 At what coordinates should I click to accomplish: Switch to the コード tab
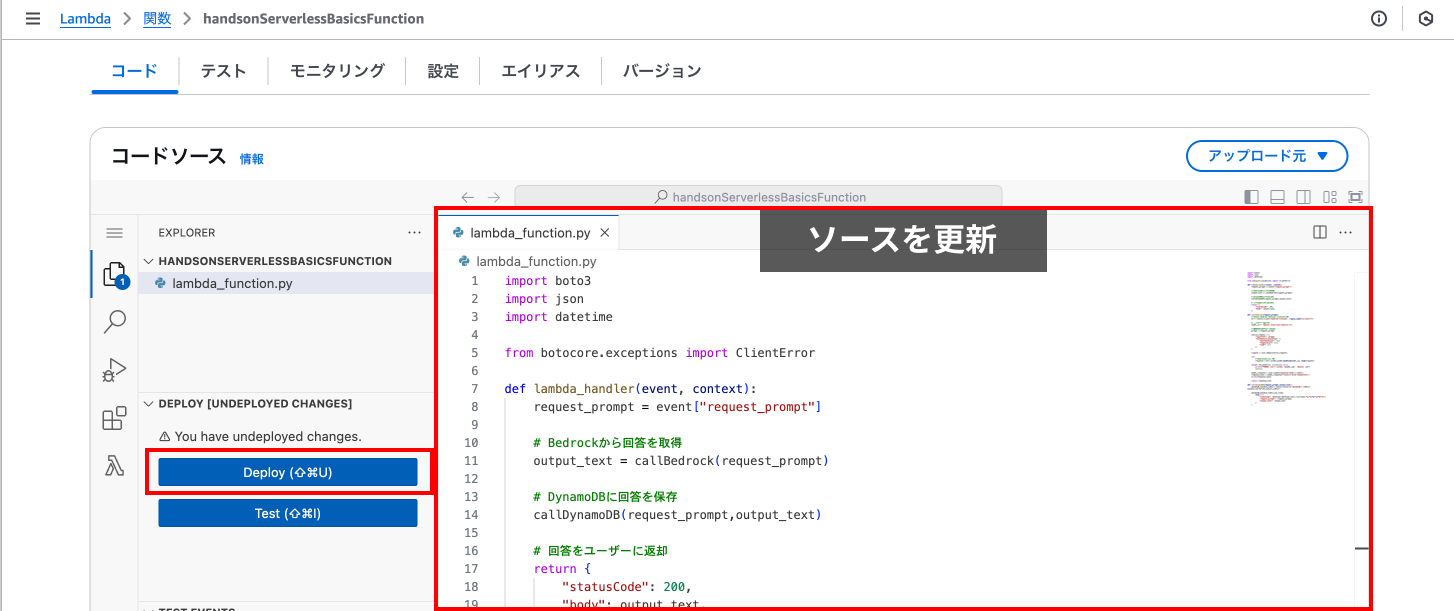(x=135, y=71)
